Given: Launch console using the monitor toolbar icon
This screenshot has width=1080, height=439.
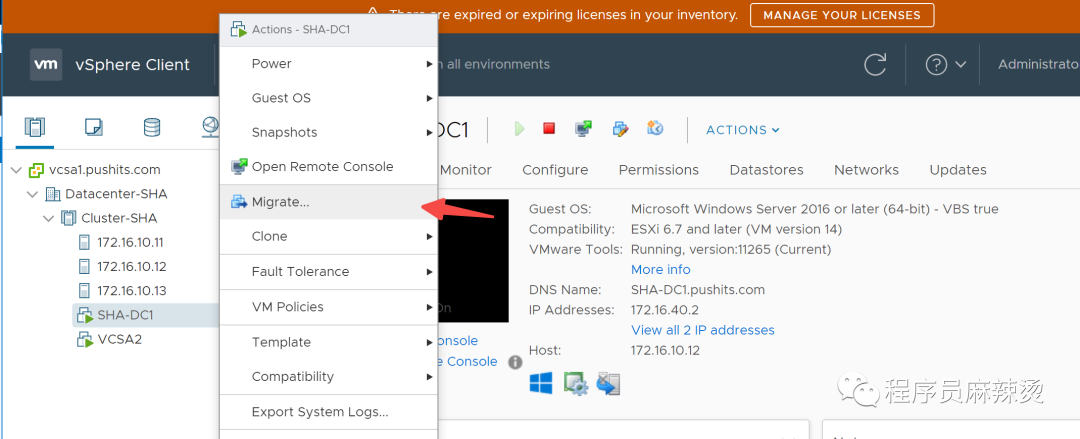Looking at the screenshot, I should [x=583, y=129].
